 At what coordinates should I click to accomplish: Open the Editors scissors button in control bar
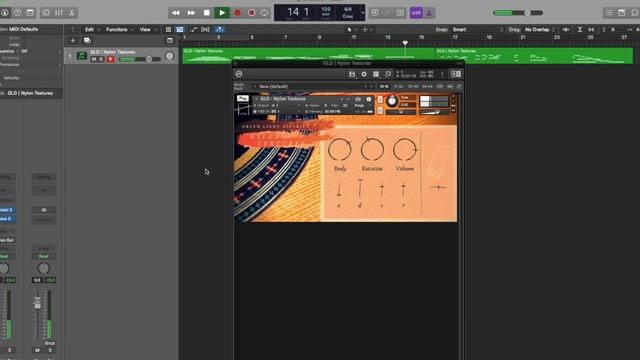point(72,13)
